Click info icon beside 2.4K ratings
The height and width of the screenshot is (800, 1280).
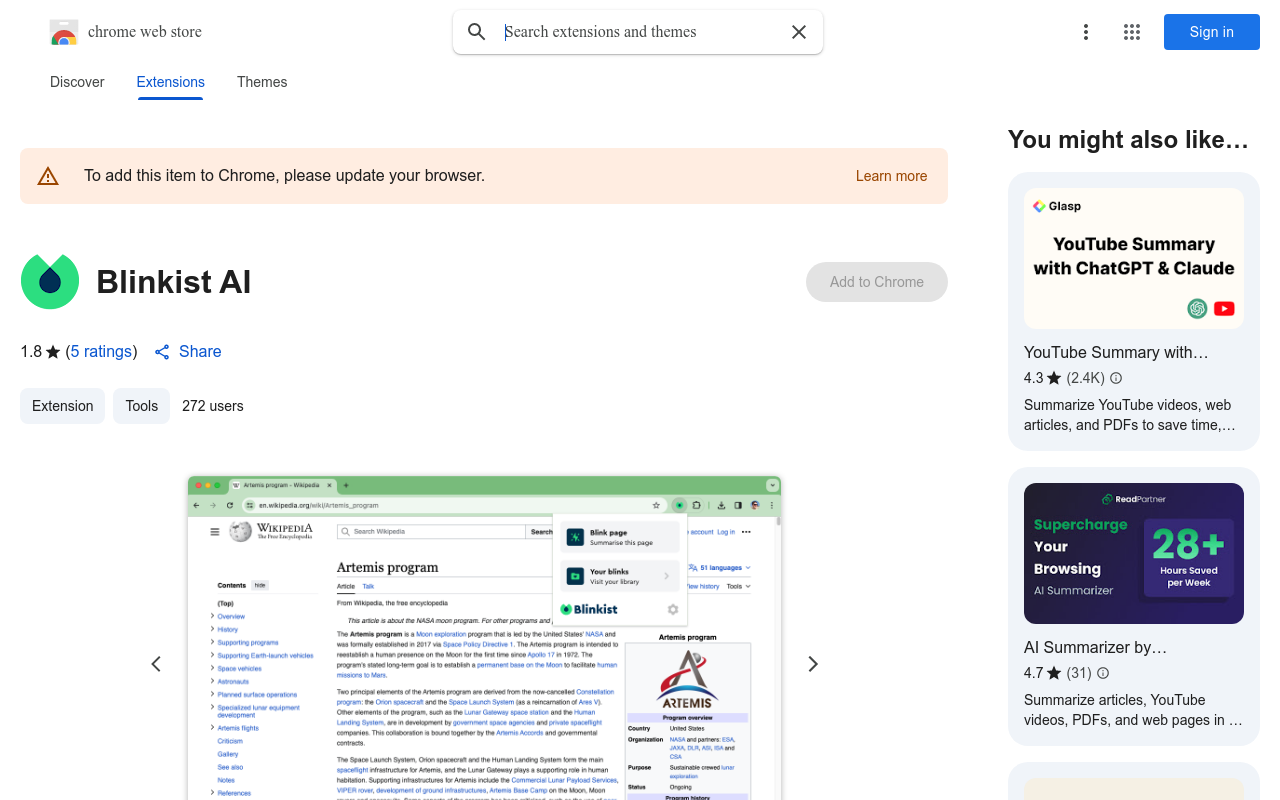tap(1116, 378)
